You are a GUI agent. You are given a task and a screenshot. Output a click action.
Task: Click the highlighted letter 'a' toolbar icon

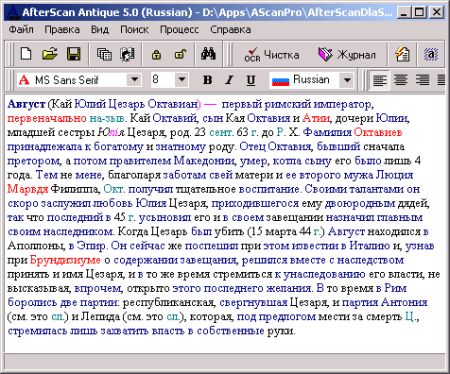(431, 54)
